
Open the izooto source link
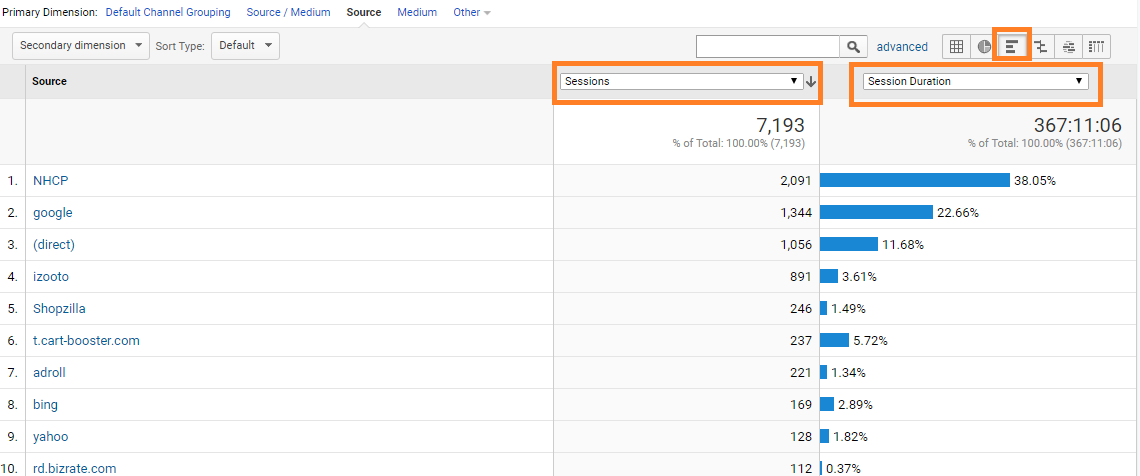[x=51, y=277]
